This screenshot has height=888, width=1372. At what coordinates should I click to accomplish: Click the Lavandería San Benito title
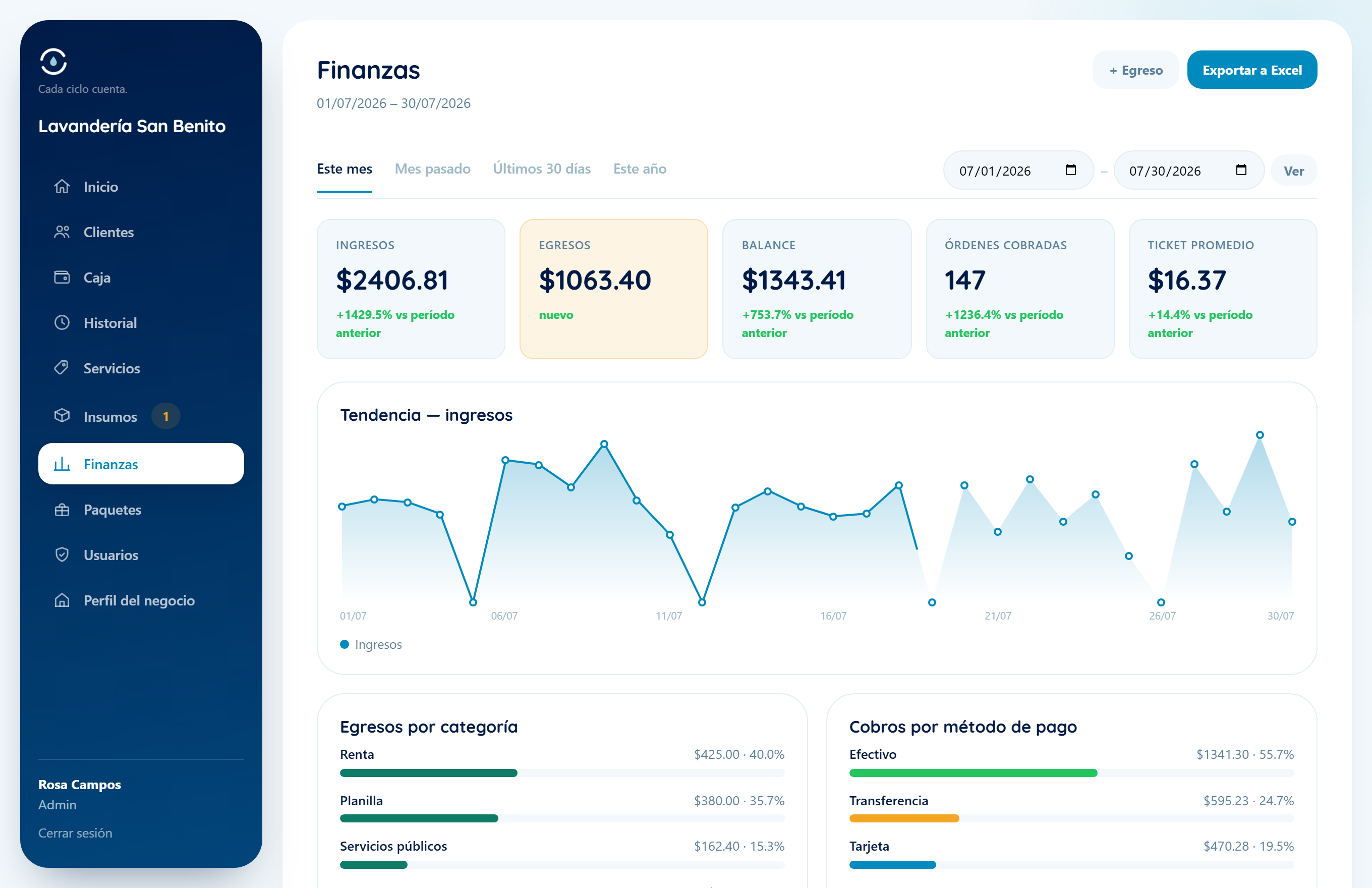[x=132, y=126]
